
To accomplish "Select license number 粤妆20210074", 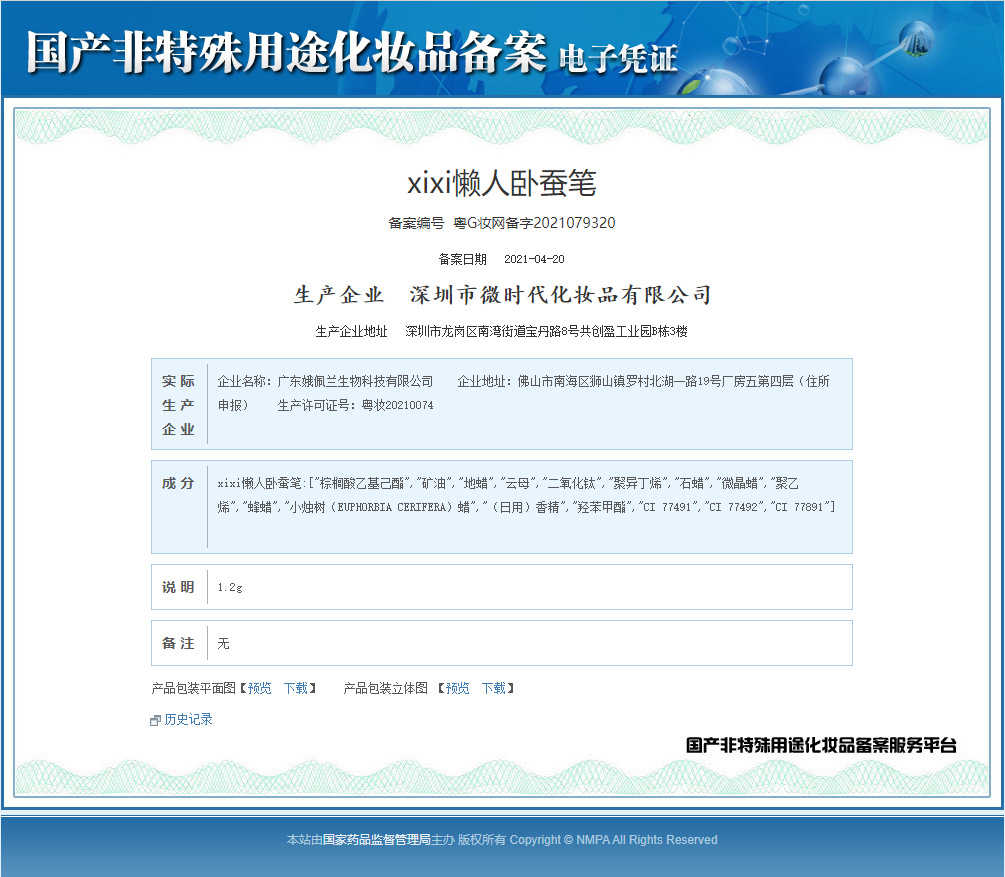I will 397,405.
